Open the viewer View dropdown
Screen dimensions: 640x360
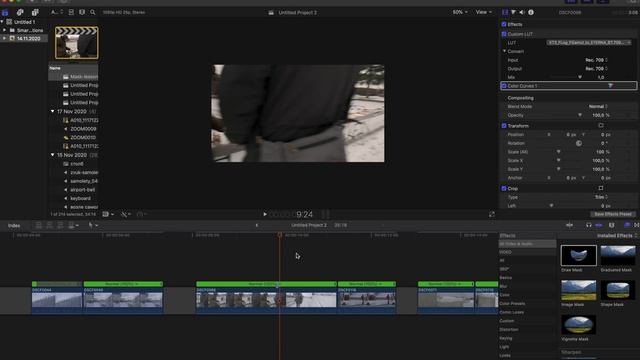coord(484,12)
